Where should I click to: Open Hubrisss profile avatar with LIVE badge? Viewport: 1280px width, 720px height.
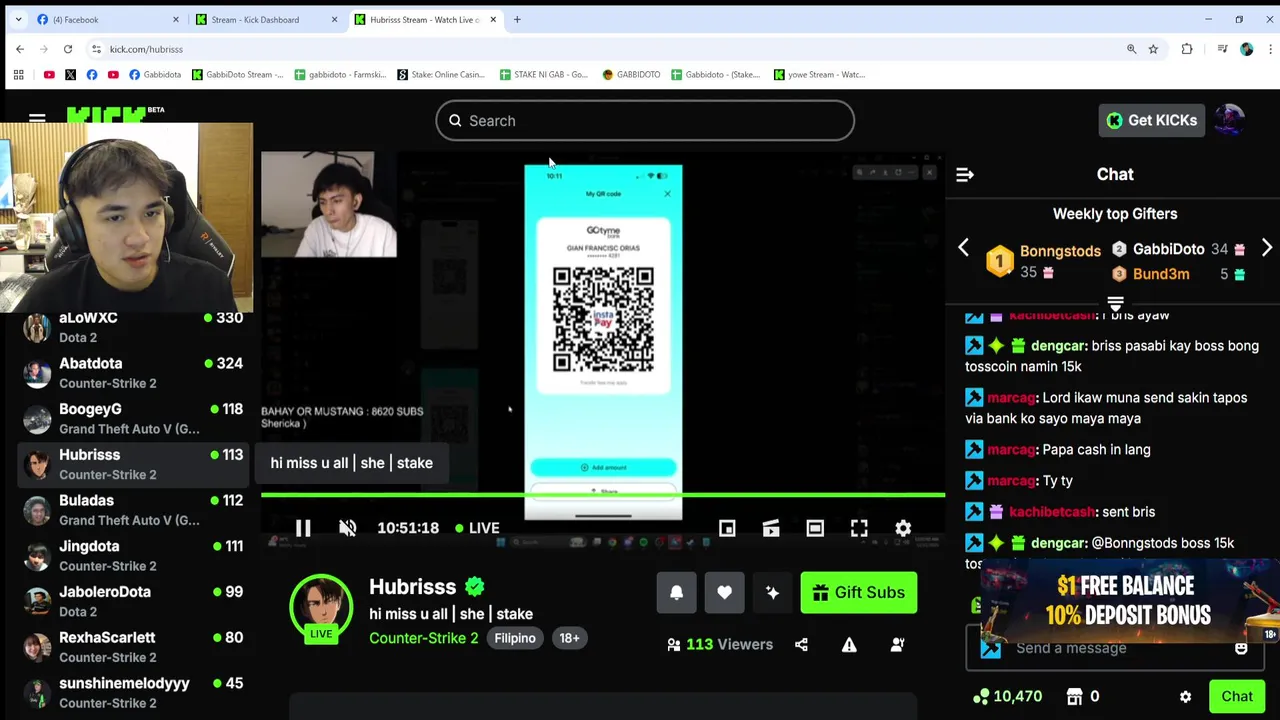321,607
